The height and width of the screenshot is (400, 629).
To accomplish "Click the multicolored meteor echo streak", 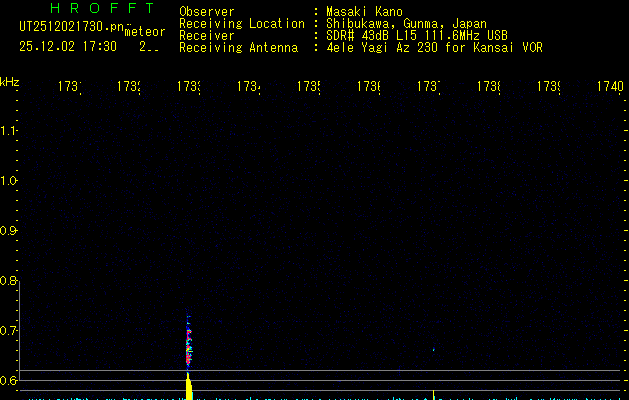I will [189, 341].
